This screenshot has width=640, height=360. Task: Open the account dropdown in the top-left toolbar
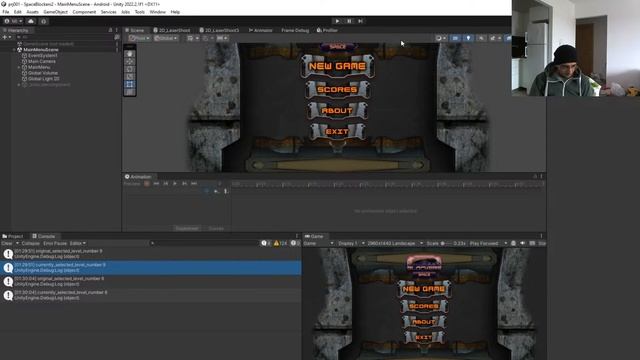click(13, 21)
